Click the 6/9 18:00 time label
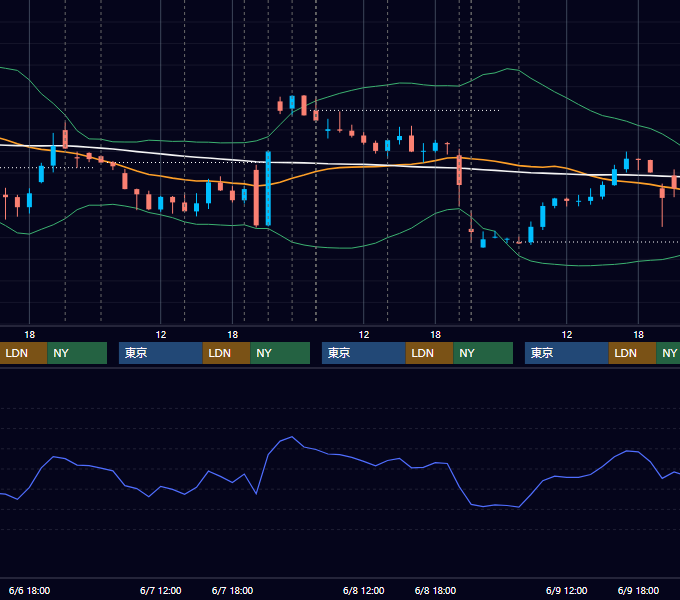The width and height of the screenshot is (680, 600). [x=638, y=590]
